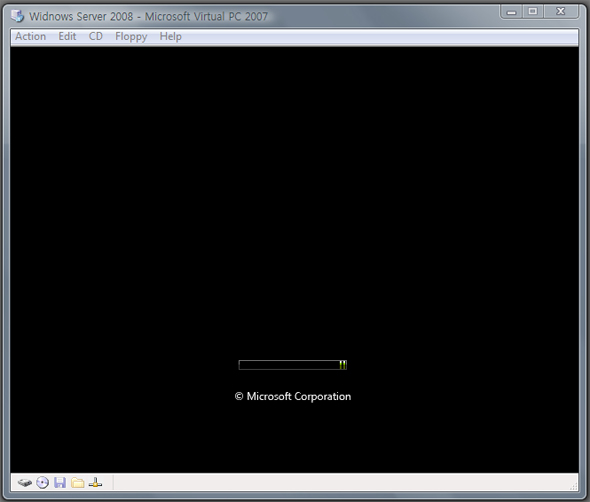Maximize the Virtual PC window
The width and height of the screenshot is (590, 502).
coord(532,12)
